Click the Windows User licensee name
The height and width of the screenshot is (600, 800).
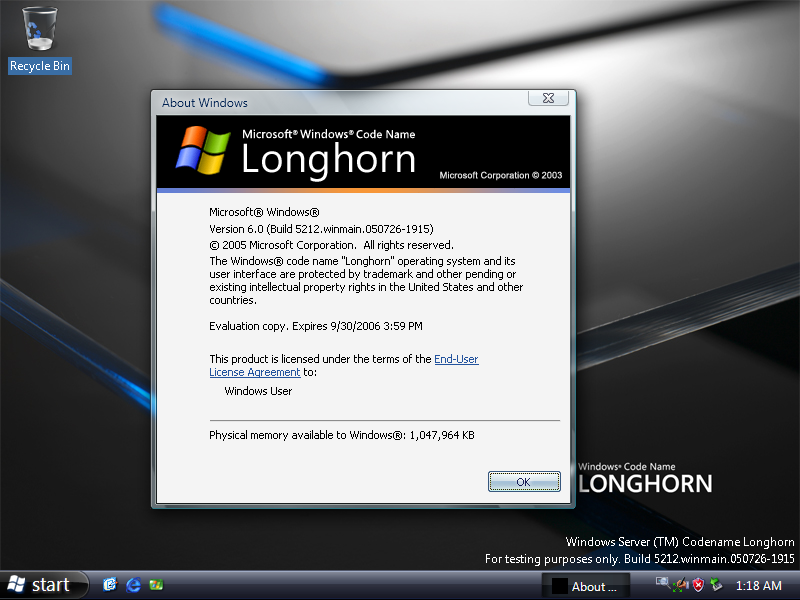[x=258, y=391]
